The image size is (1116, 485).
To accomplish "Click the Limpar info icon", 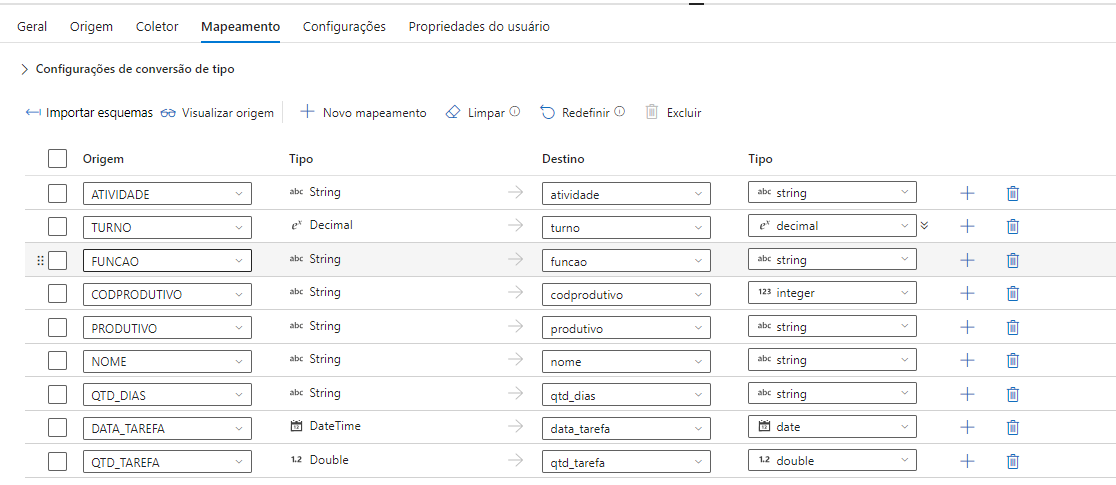I will 515,112.
